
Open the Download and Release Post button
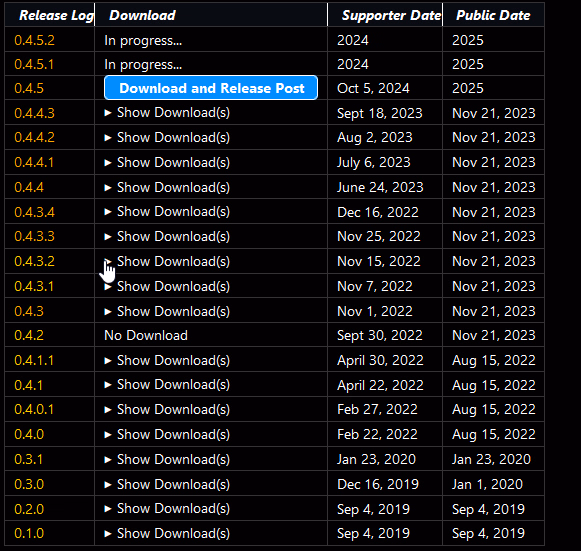(211, 88)
